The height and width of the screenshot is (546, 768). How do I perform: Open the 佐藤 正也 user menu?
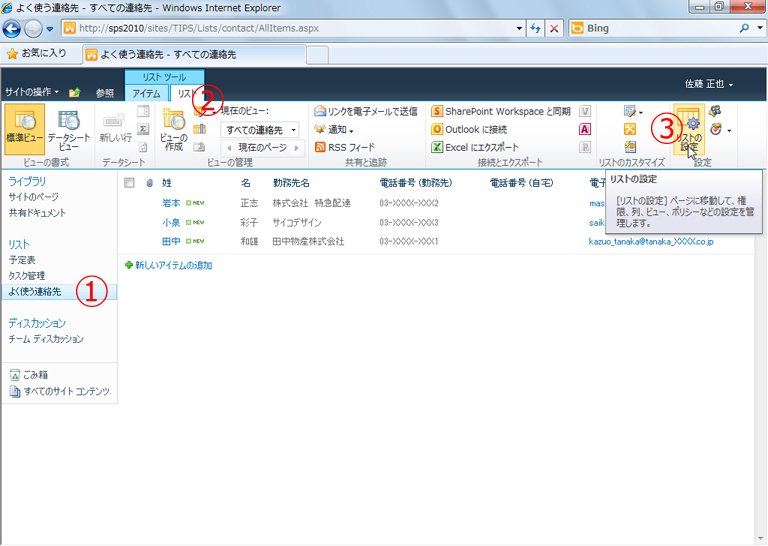(x=709, y=84)
